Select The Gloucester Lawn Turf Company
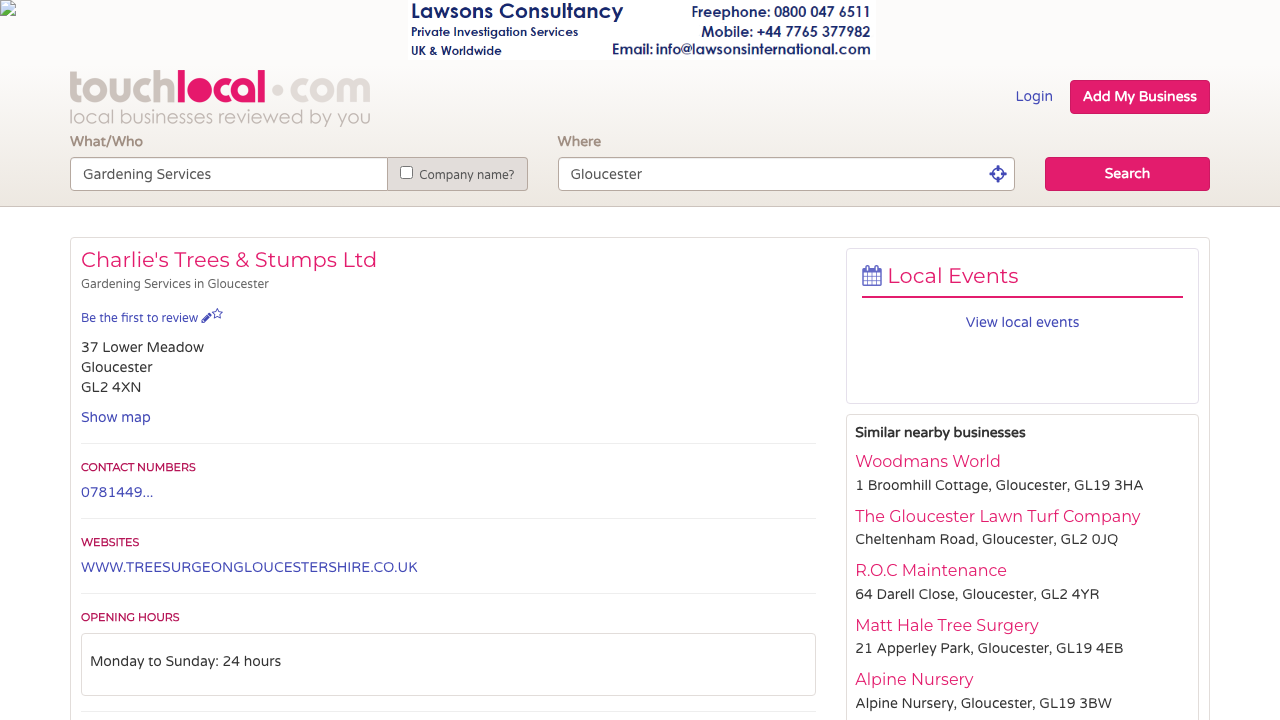1280x720 pixels. pyautogui.click(x=997, y=516)
